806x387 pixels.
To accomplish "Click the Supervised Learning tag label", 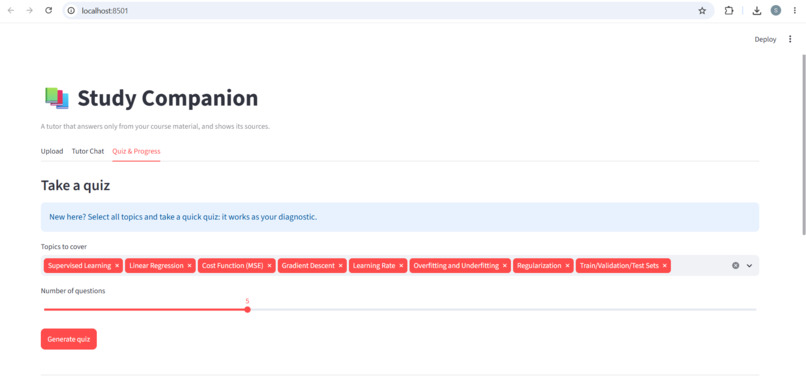I will coord(80,266).
